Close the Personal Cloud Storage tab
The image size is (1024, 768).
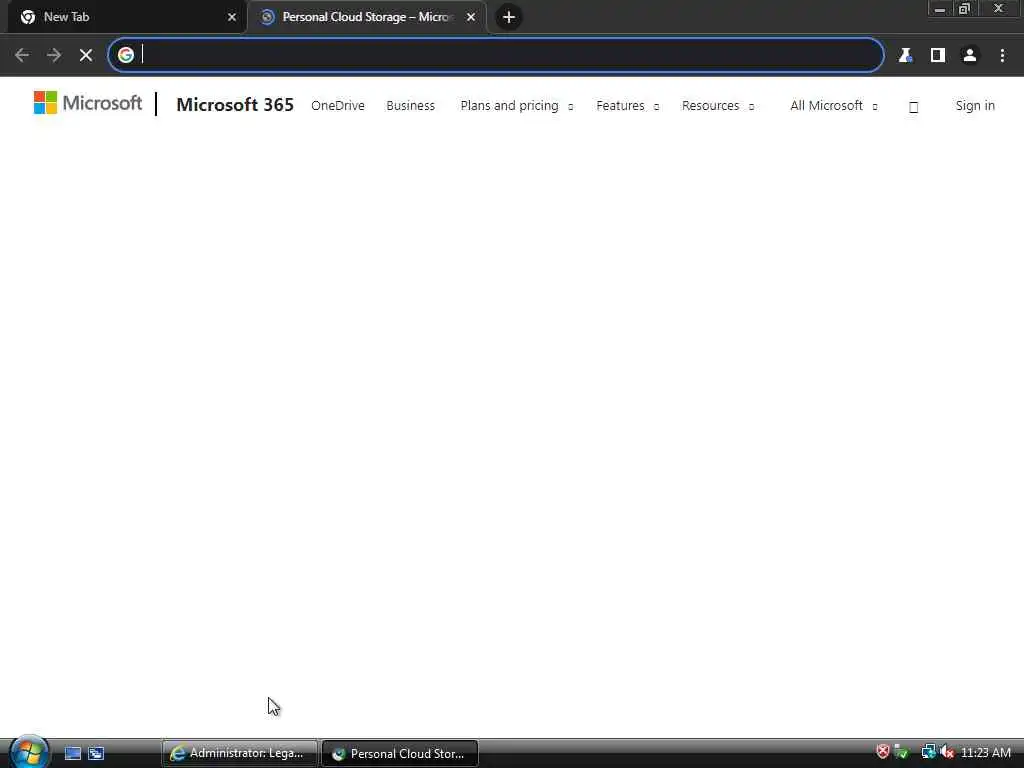click(471, 17)
